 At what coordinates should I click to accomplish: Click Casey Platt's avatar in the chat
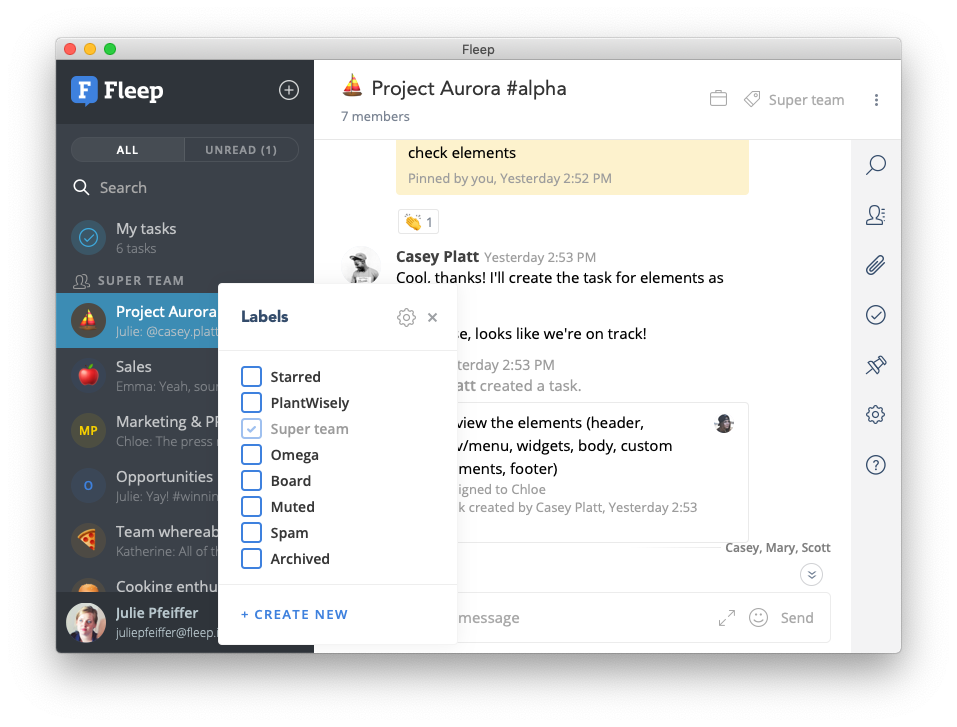click(x=361, y=266)
